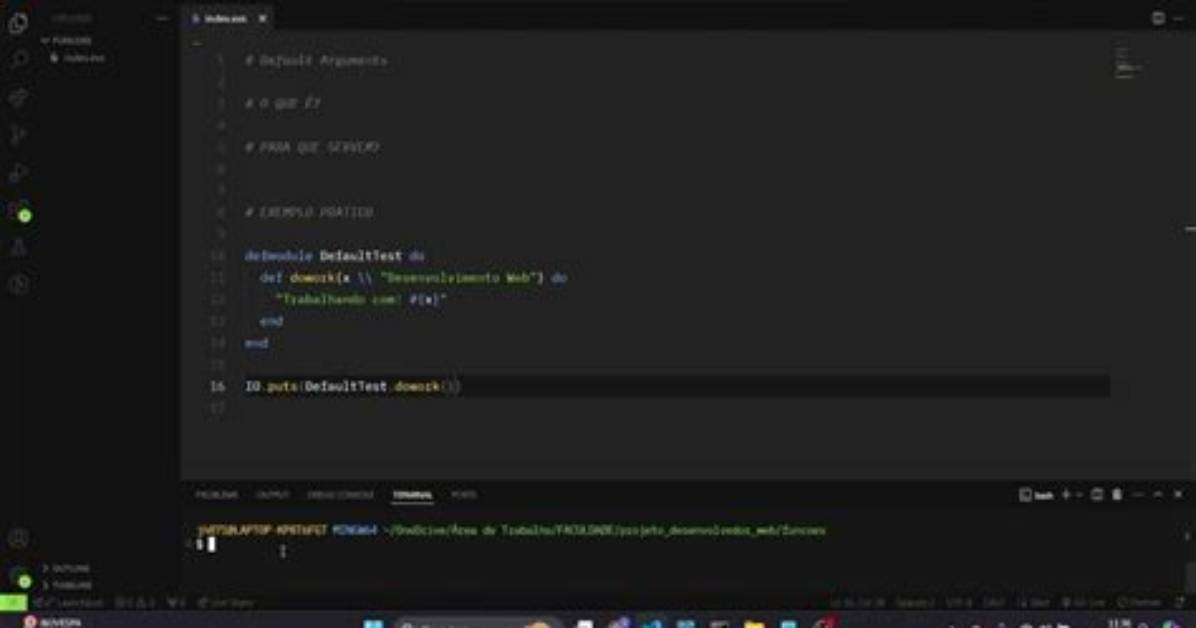Open index.exs file in Explorer tree
The image size is (1196, 628).
(77, 58)
